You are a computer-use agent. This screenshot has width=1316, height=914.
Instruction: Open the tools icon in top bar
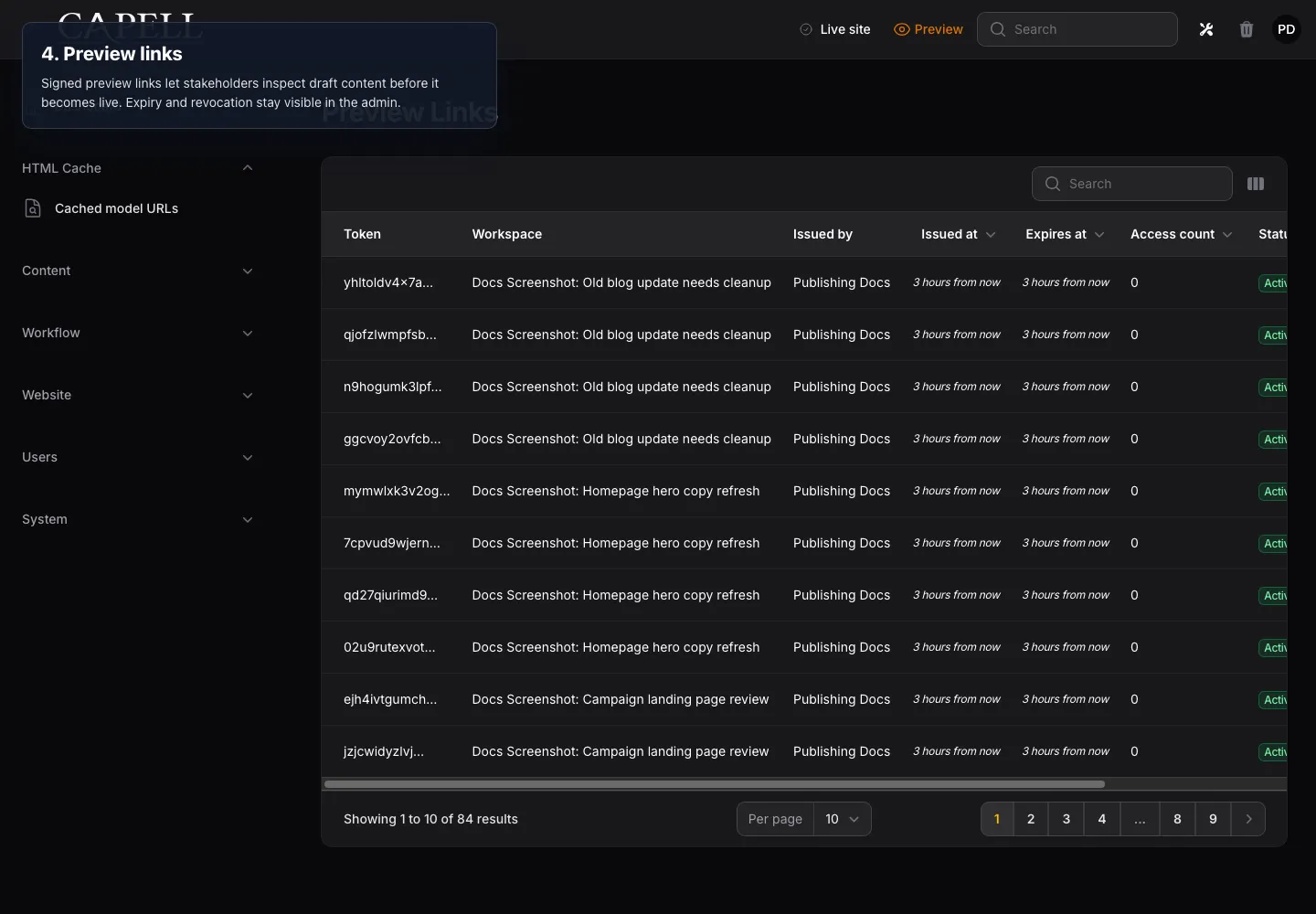click(1206, 29)
